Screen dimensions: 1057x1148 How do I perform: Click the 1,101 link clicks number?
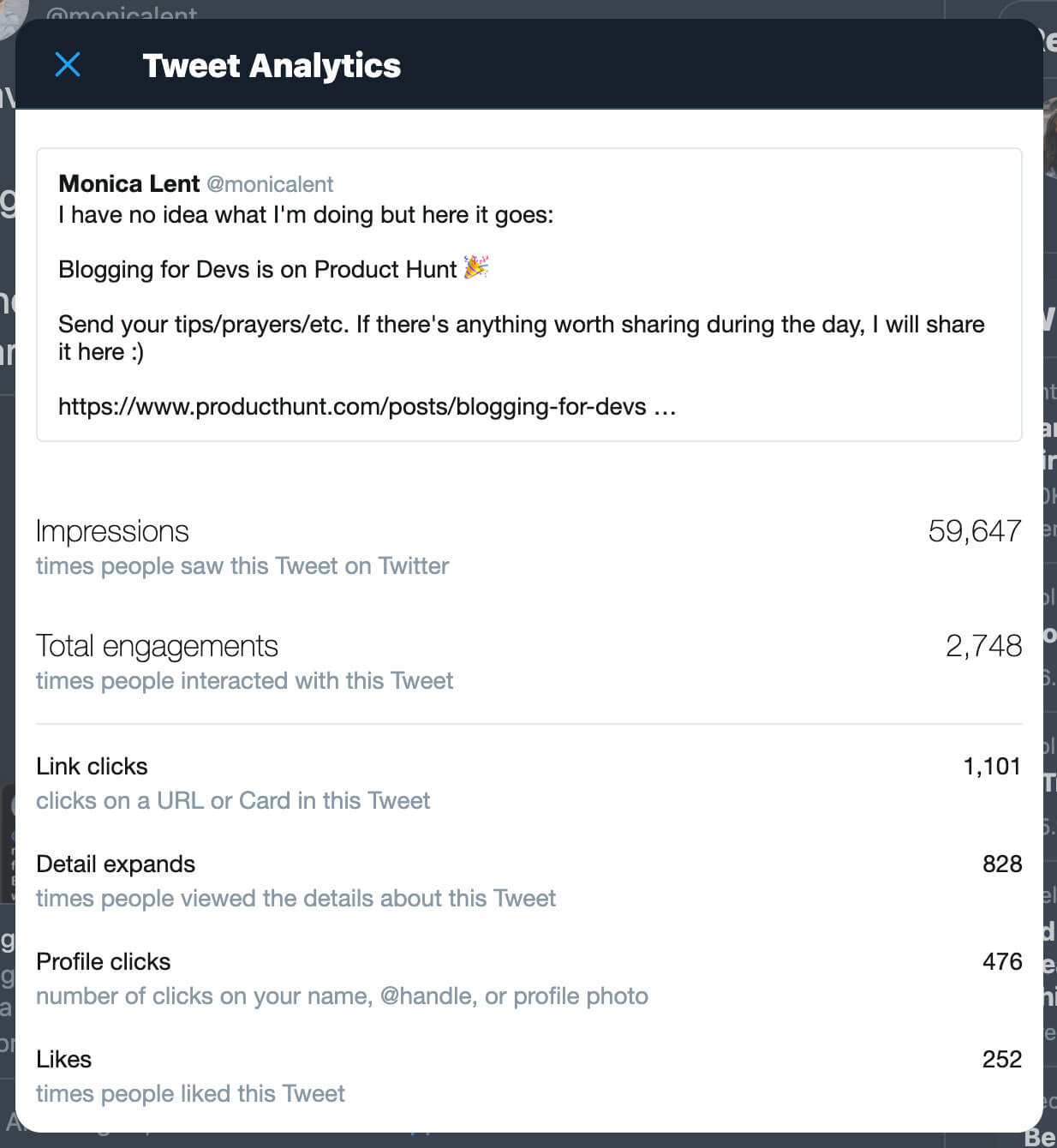click(992, 766)
